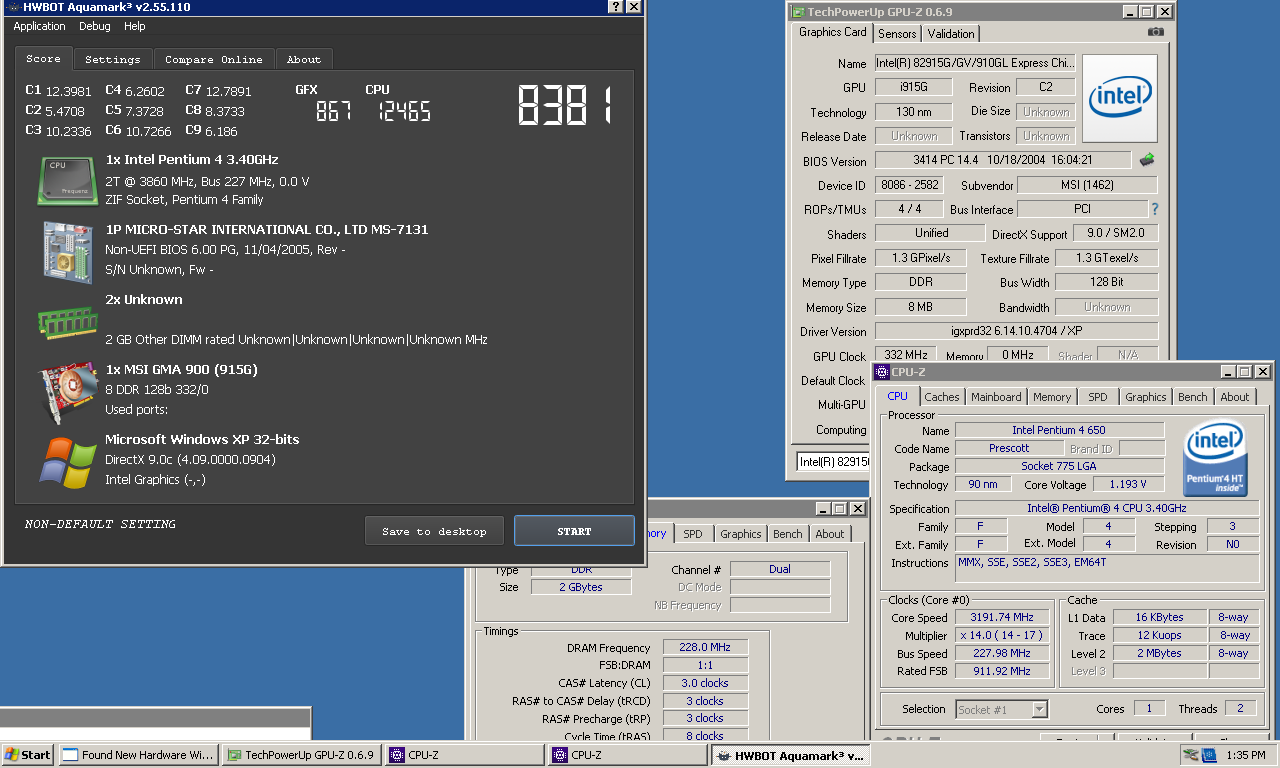Screen dimensions: 1280x768
Task: Open the GPU selection dropdown at GPU-Z bottom
Action: pos(833,461)
